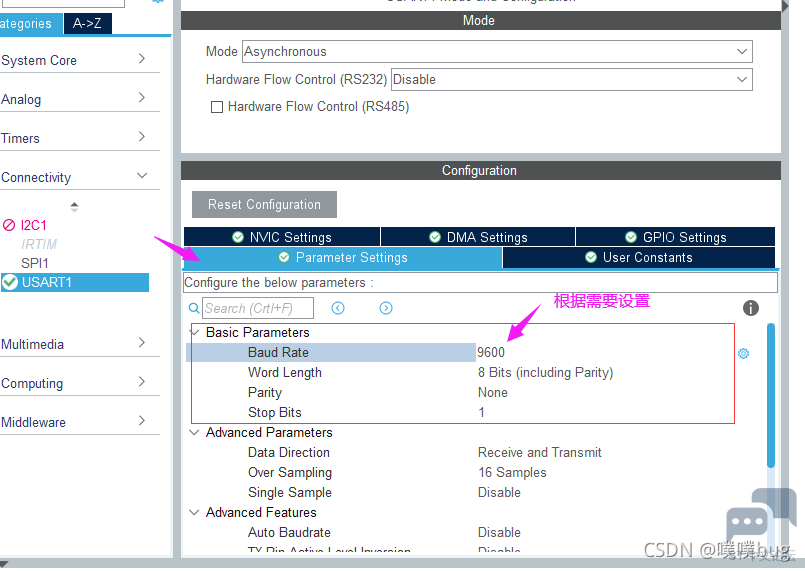Image resolution: width=805 pixels, height=571 pixels.
Task: Open the NVIC Settings tab
Action: click(x=282, y=237)
